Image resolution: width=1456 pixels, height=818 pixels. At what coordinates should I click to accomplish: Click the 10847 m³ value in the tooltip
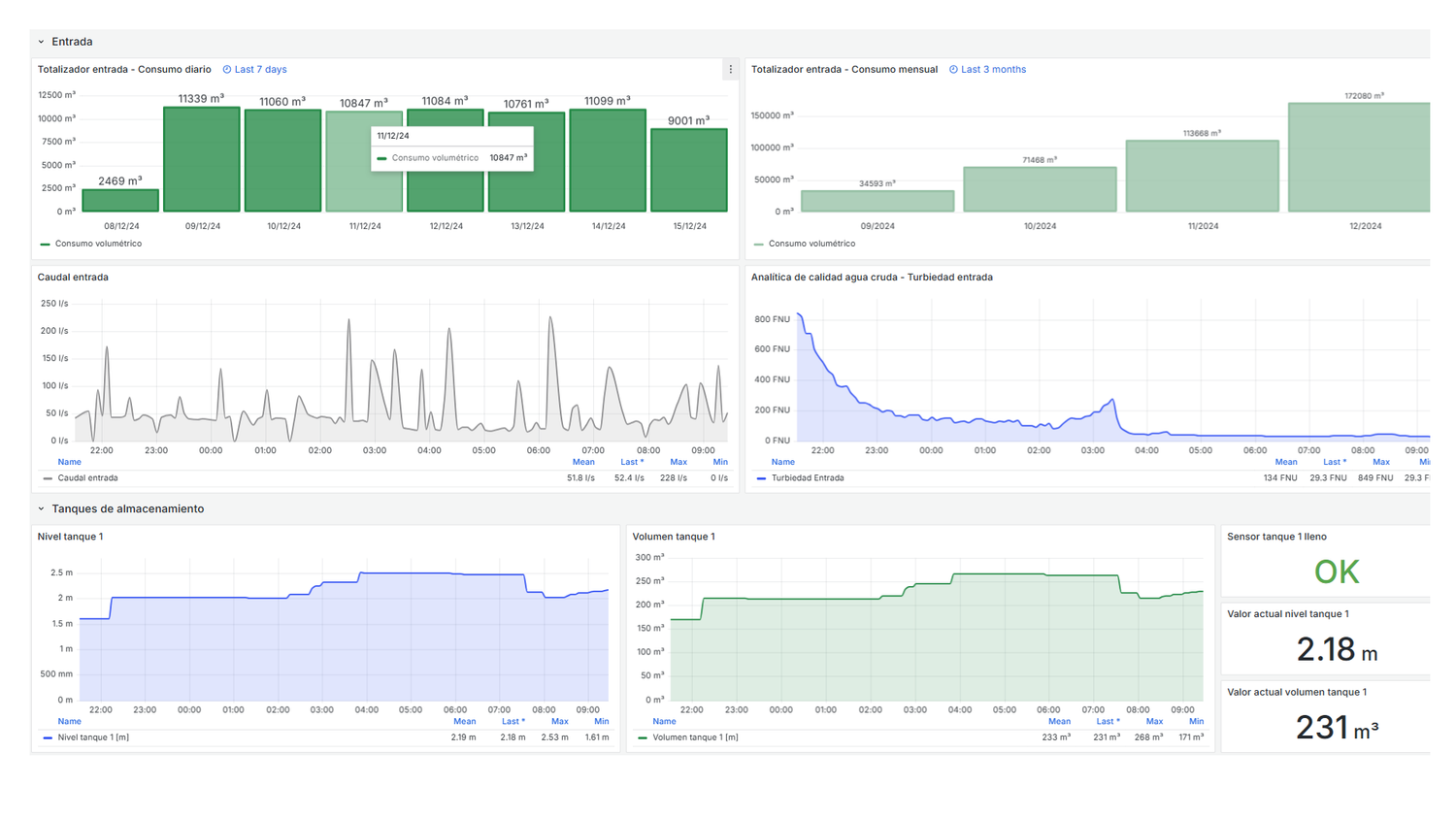508,157
